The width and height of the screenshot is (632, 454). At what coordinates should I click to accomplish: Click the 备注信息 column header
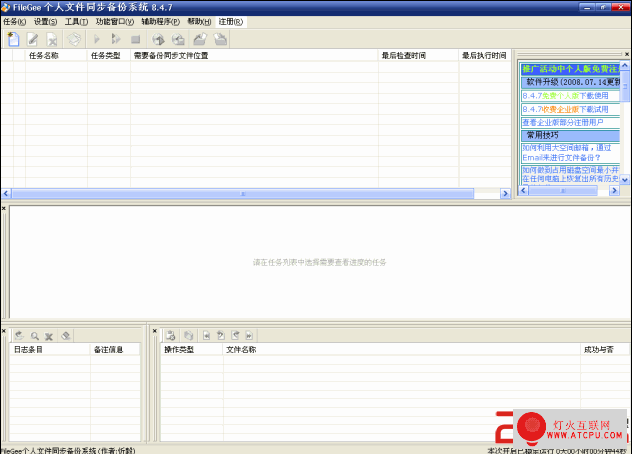(x=115, y=350)
